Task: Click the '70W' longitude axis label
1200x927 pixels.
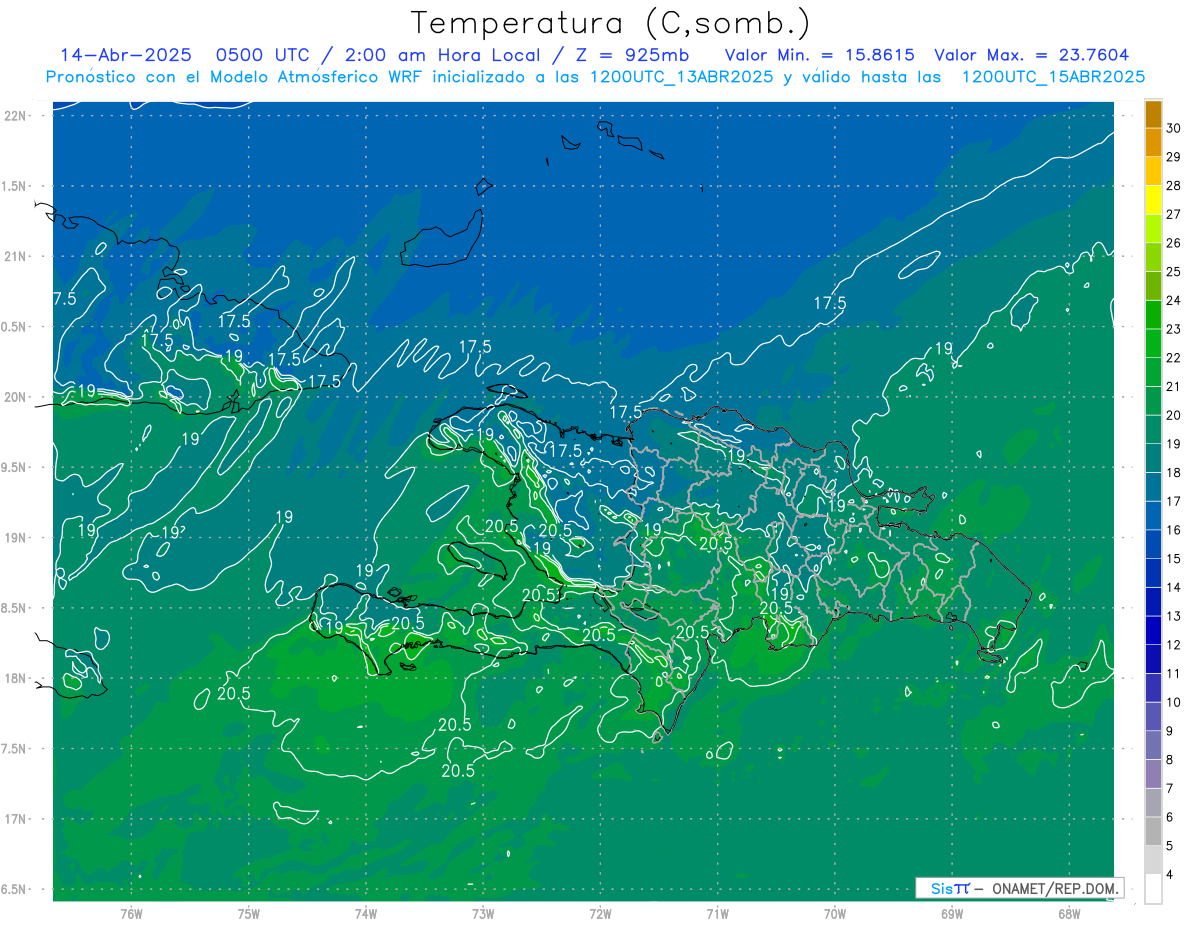Action: tap(835, 913)
